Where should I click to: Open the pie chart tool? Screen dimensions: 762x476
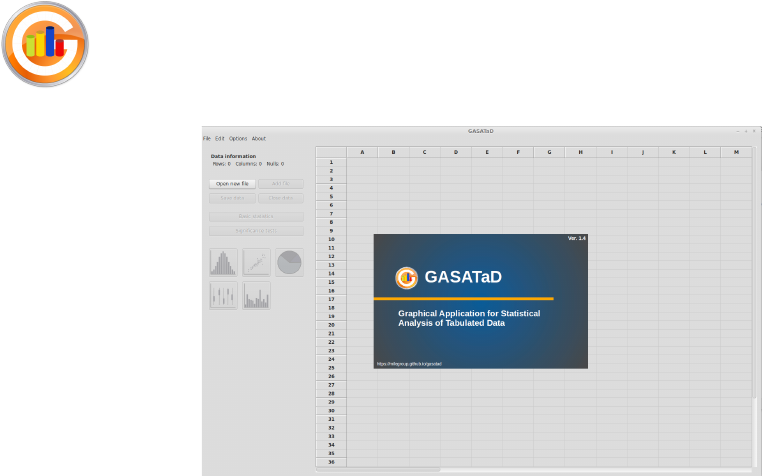coord(290,263)
